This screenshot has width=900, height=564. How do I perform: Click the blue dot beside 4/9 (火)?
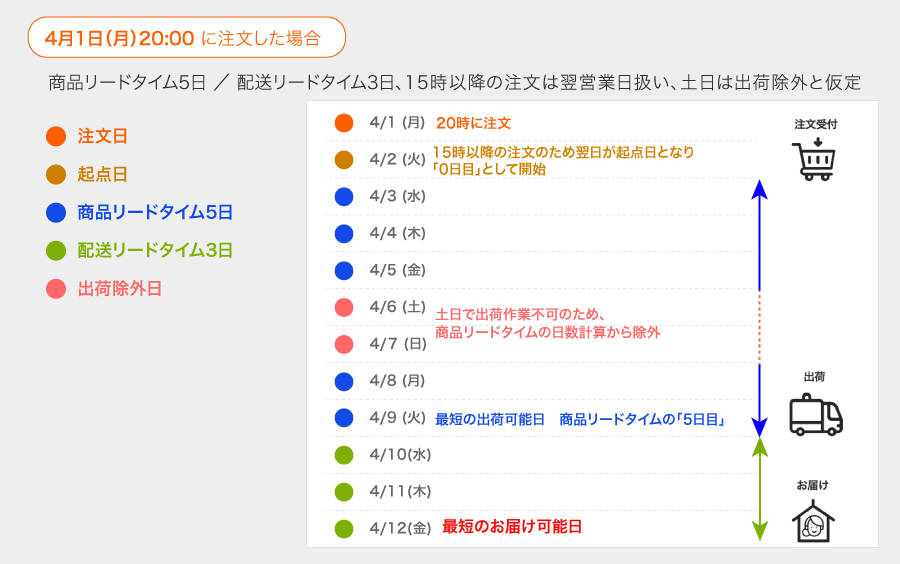pyautogui.click(x=344, y=418)
